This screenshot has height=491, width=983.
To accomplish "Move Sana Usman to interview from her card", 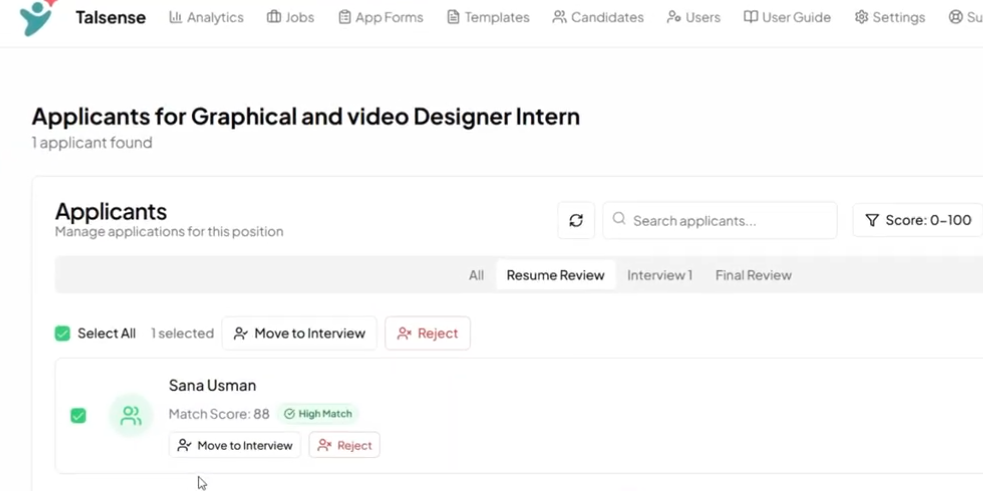I will click(x=235, y=445).
